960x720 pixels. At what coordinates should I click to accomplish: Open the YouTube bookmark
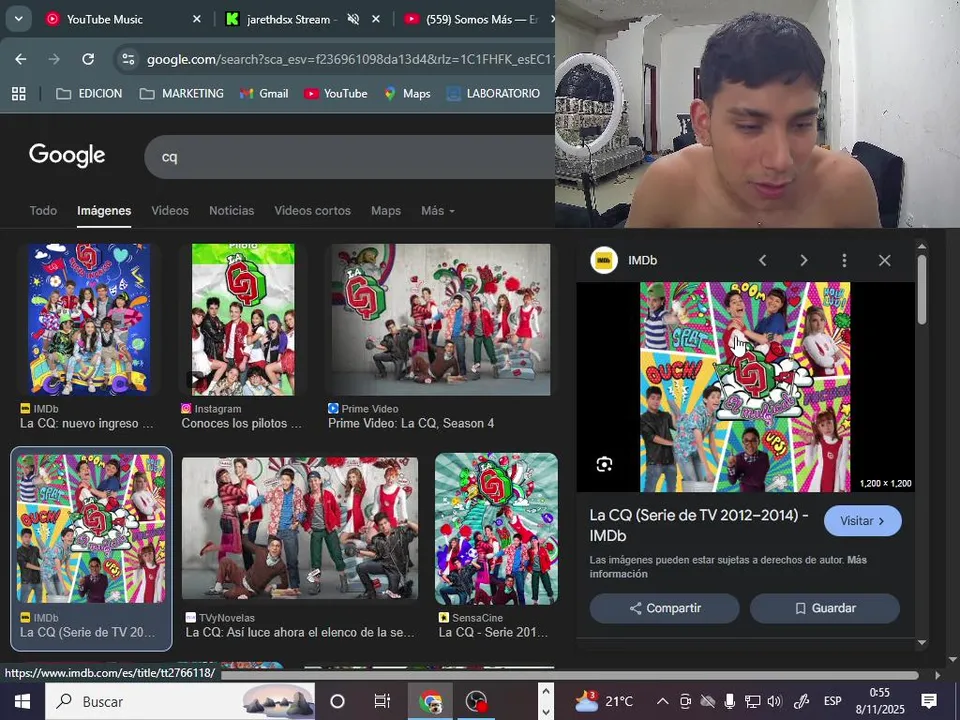(336, 94)
